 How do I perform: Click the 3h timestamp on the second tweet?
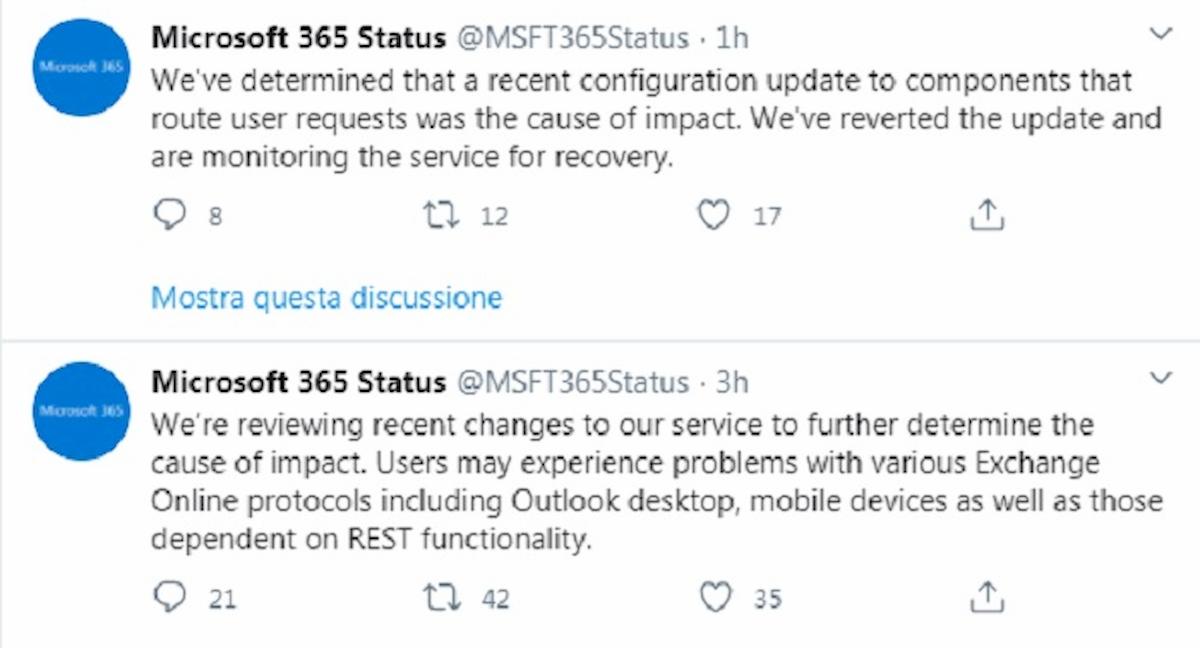point(732,382)
